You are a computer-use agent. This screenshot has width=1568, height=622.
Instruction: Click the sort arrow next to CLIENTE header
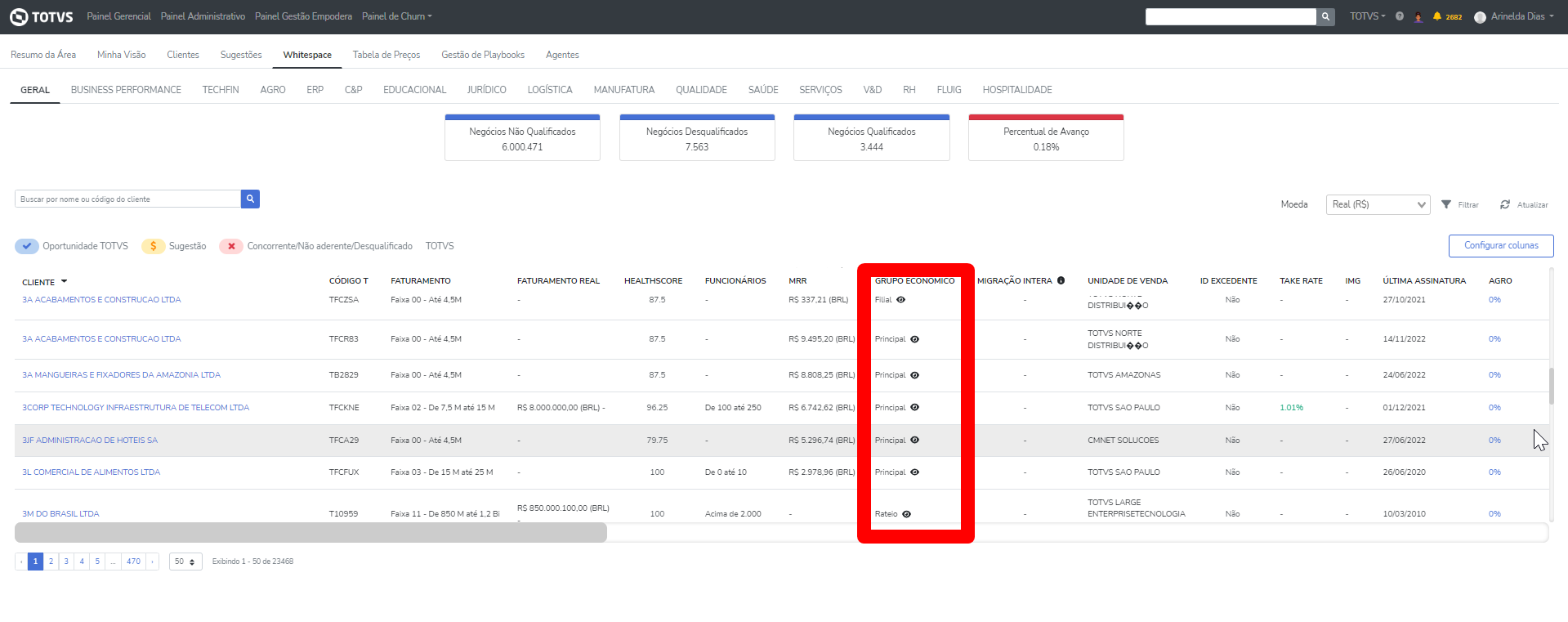pyautogui.click(x=64, y=281)
